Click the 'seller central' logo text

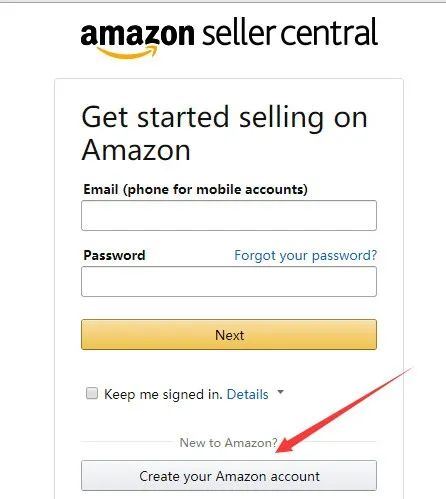[x=290, y=32]
